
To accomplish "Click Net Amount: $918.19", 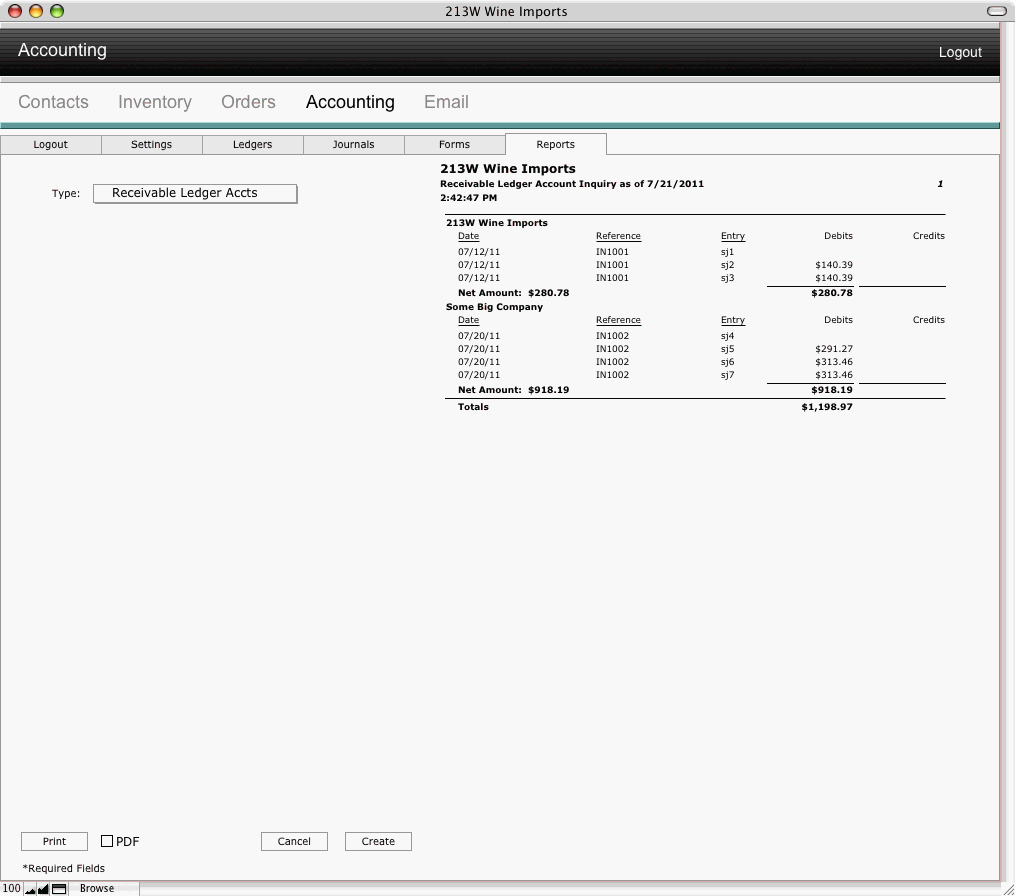I will coord(513,390).
